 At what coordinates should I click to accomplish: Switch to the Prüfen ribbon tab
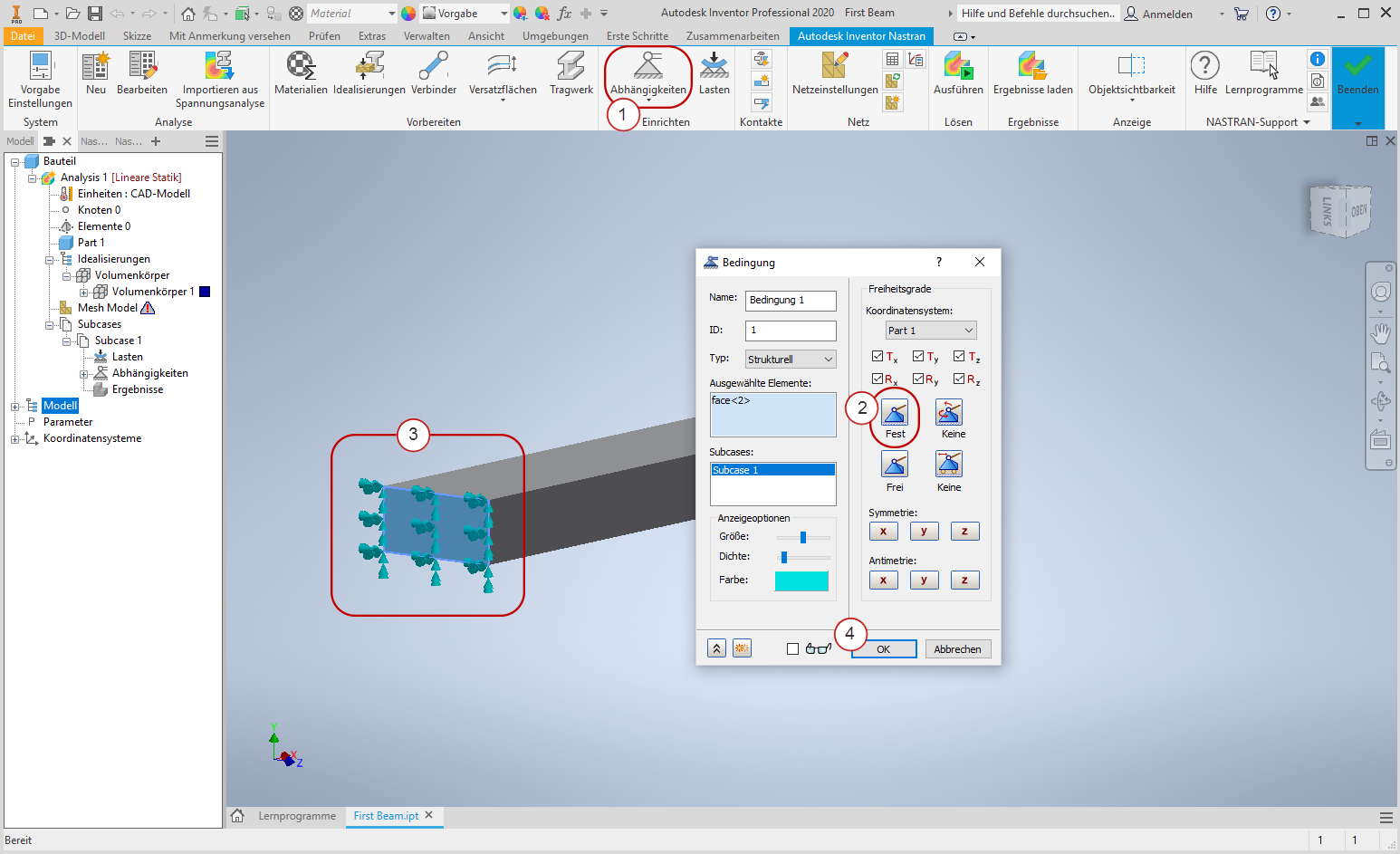point(324,36)
